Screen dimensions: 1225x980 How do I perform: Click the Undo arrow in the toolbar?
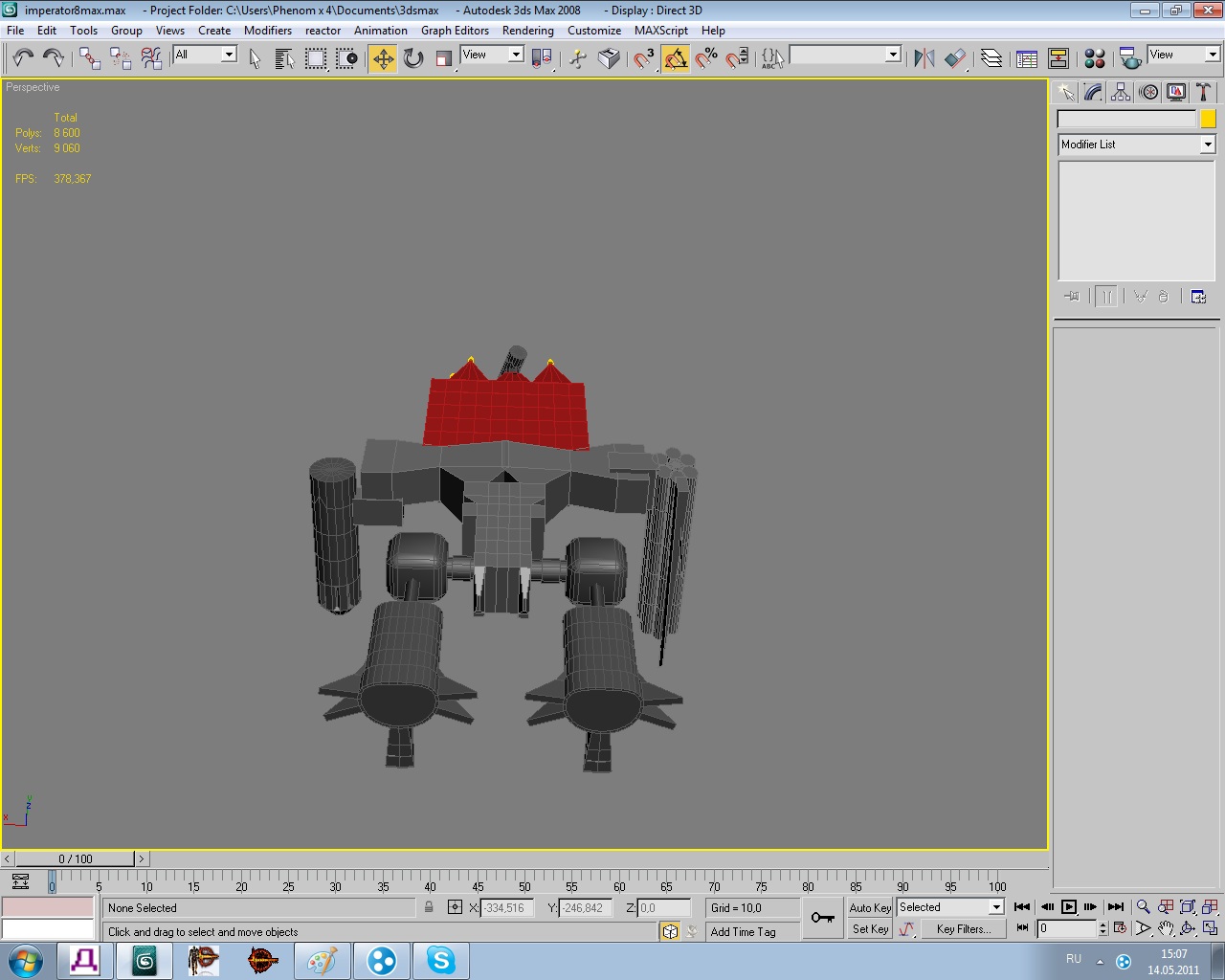tap(23, 58)
